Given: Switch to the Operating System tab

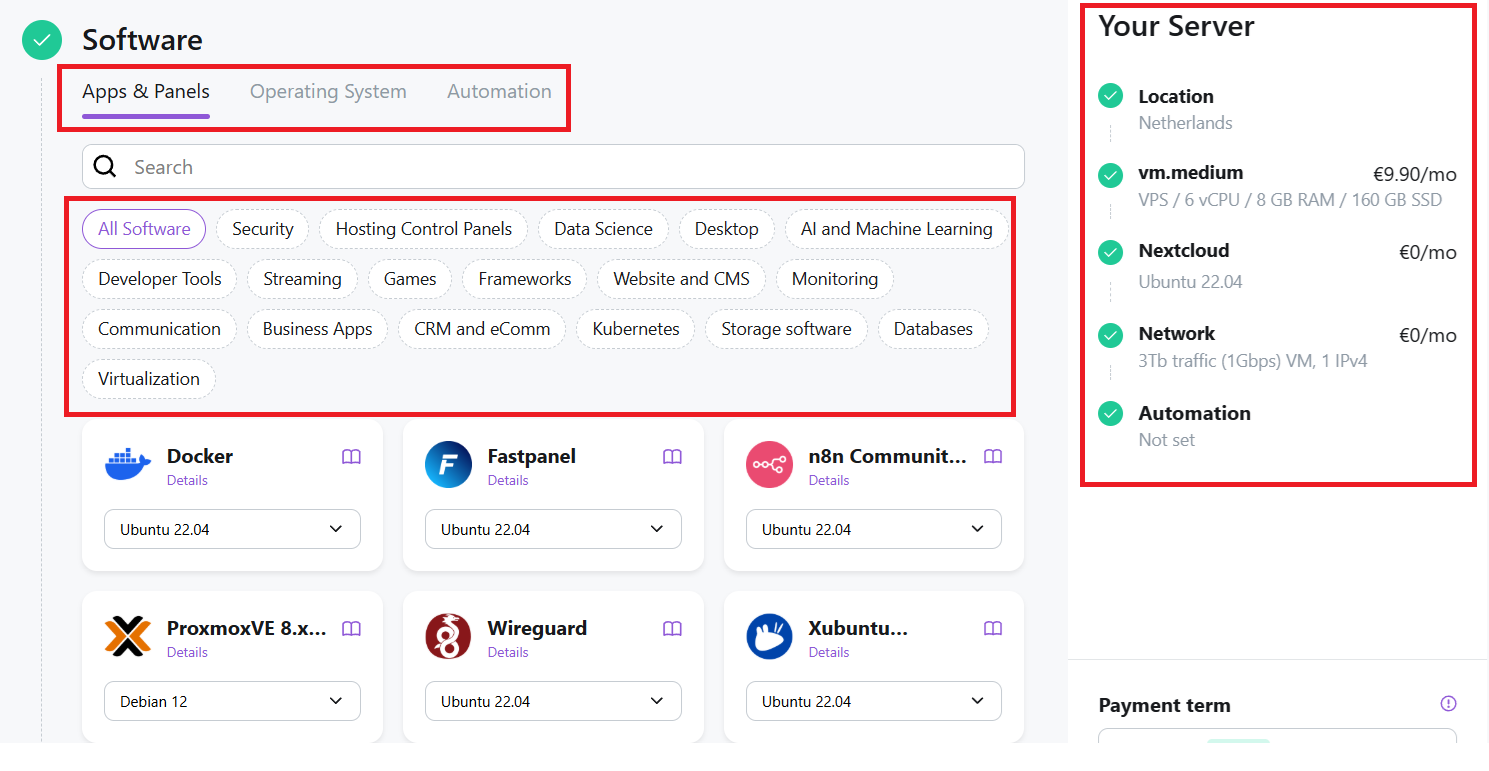Looking at the screenshot, I should 328,92.
